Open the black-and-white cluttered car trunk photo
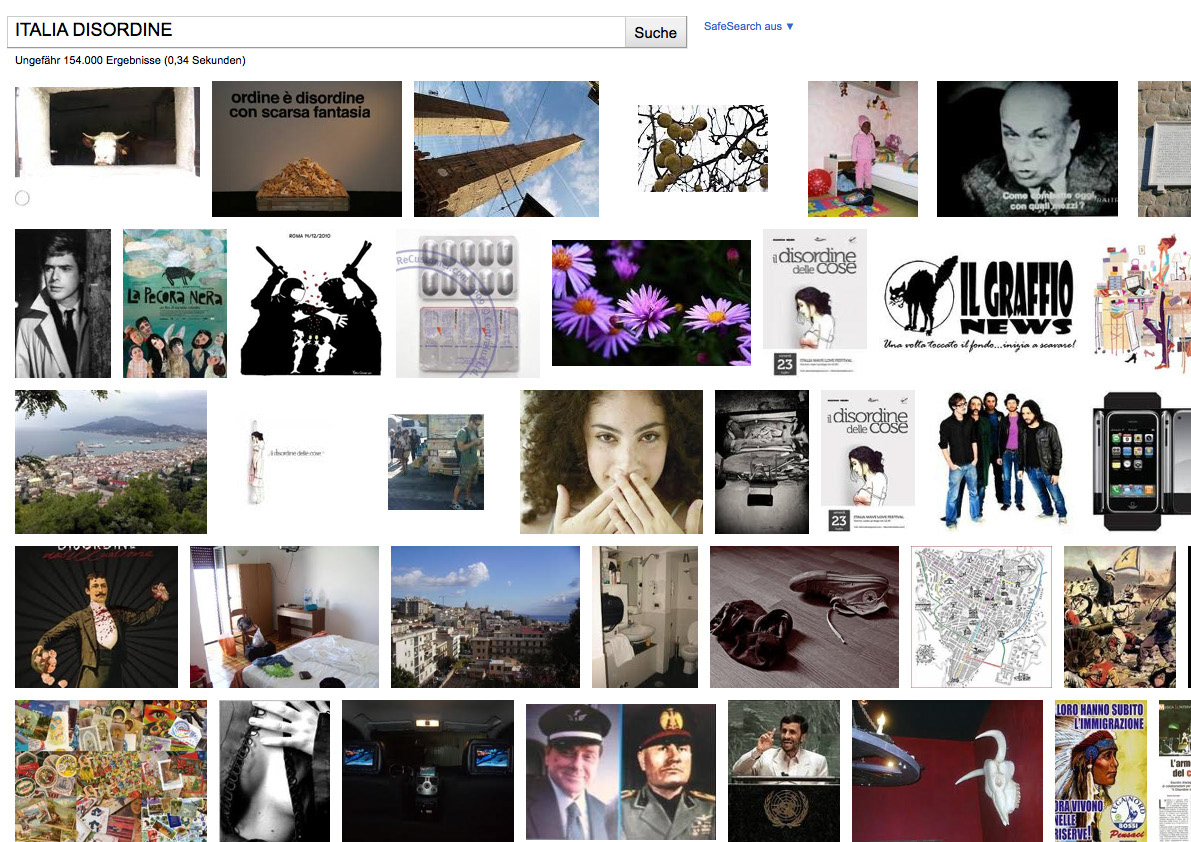This screenshot has height=842, width=1191. (762, 462)
